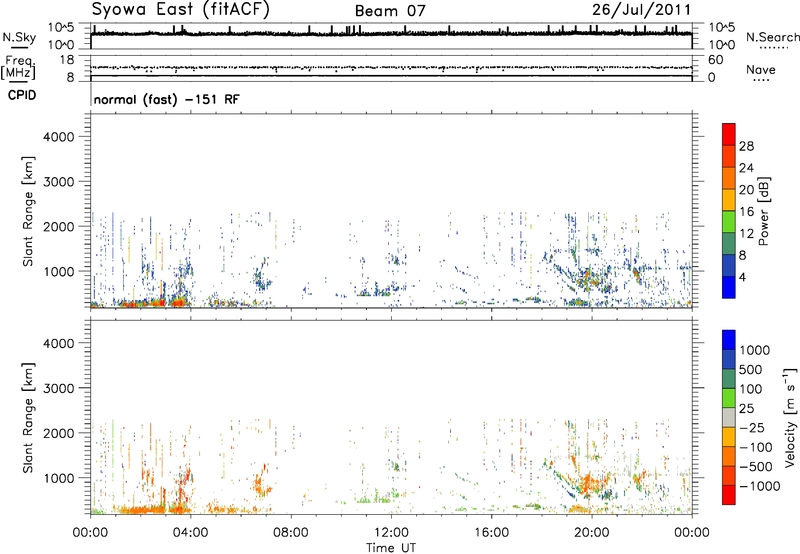800x554 pixels.
Task: Click the "18" frequency axis tick
Action: [x=66, y=60]
